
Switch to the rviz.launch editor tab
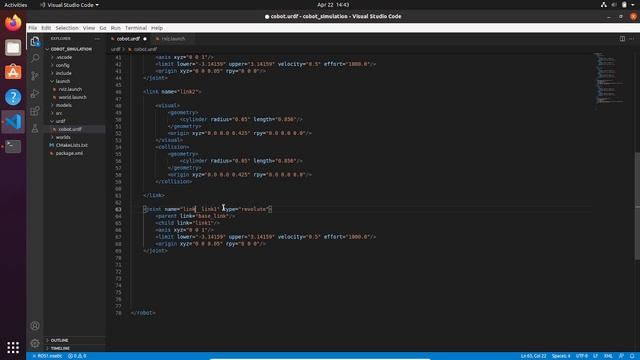point(173,39)
